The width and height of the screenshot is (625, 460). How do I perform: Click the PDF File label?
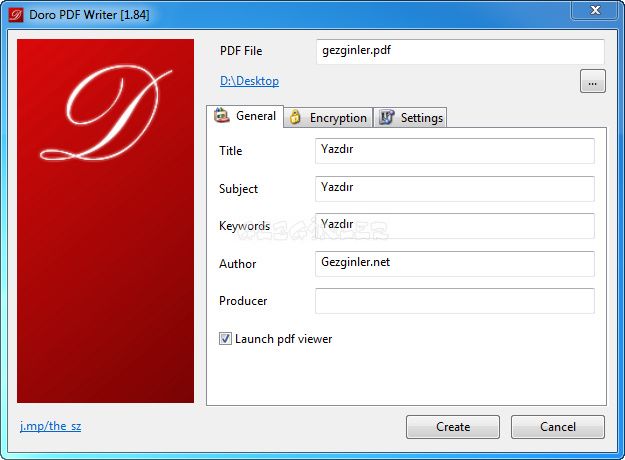pyautogui.click(x=241, y=51)
